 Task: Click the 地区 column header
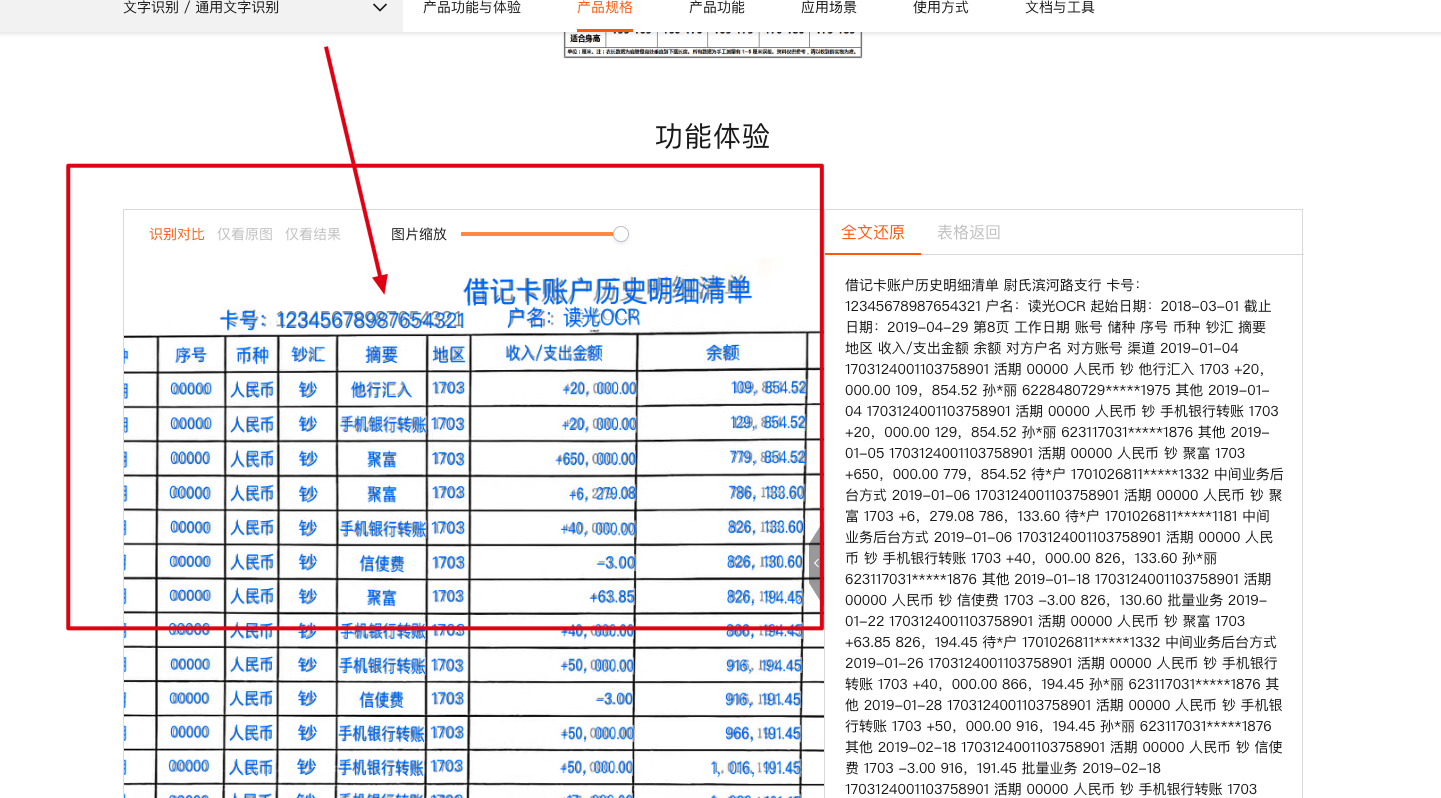coord(448,354)
